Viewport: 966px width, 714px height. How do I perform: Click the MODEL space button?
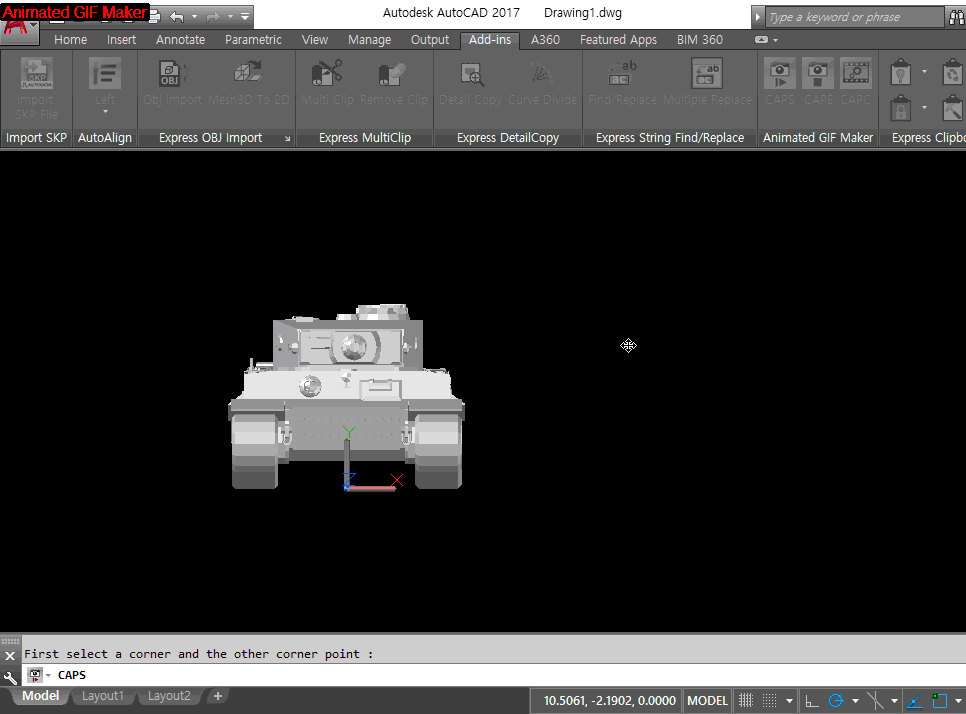click(x=707, y=701)
